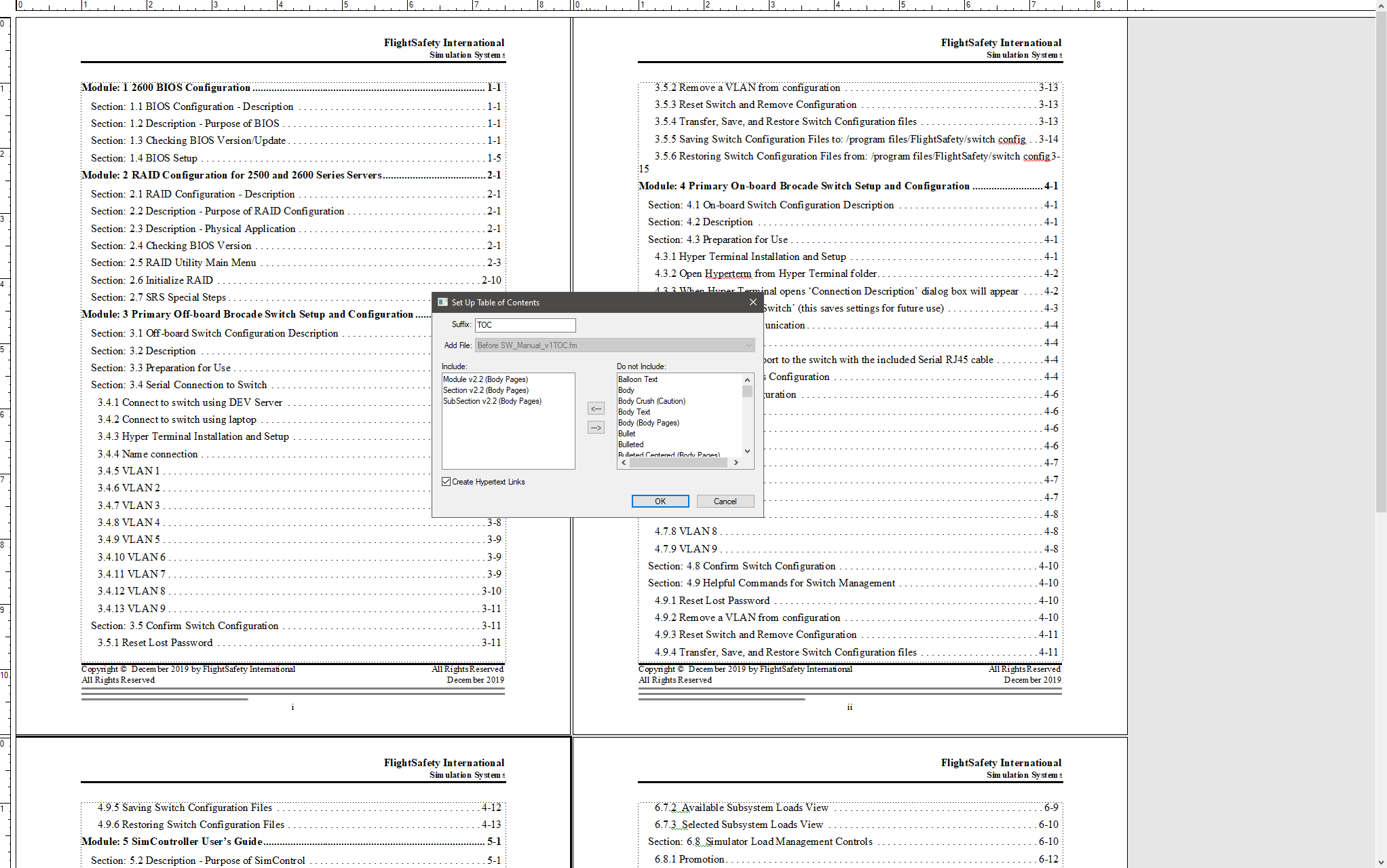Screen dimensions: 1387x868
Task: Click OK to generate the table of contents
Action: click(x=659, y=501)
